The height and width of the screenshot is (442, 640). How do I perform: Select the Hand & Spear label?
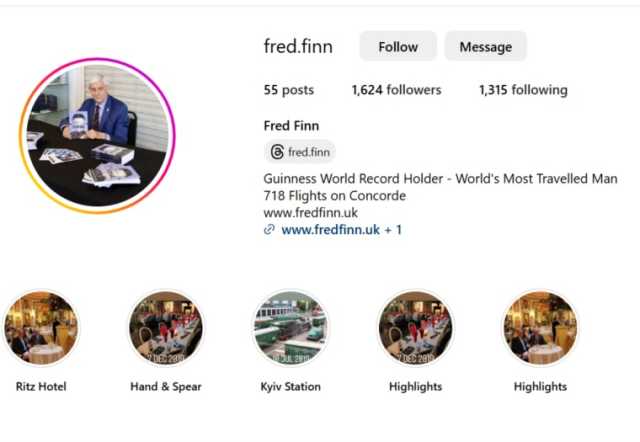[166, 386]
